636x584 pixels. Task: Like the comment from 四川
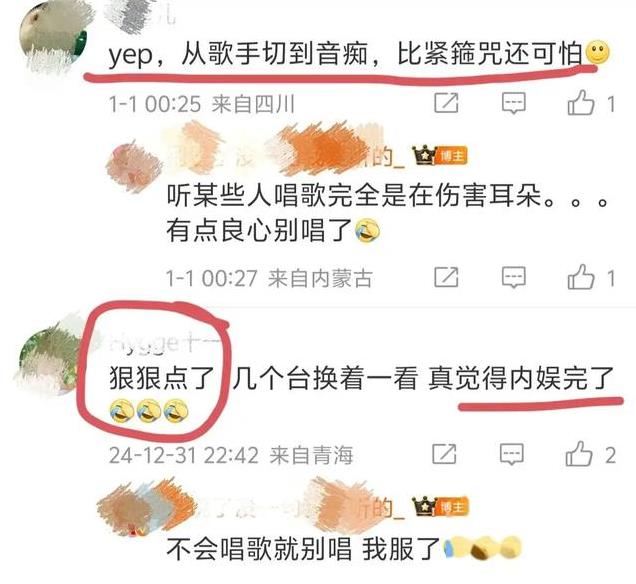(581, 103)
